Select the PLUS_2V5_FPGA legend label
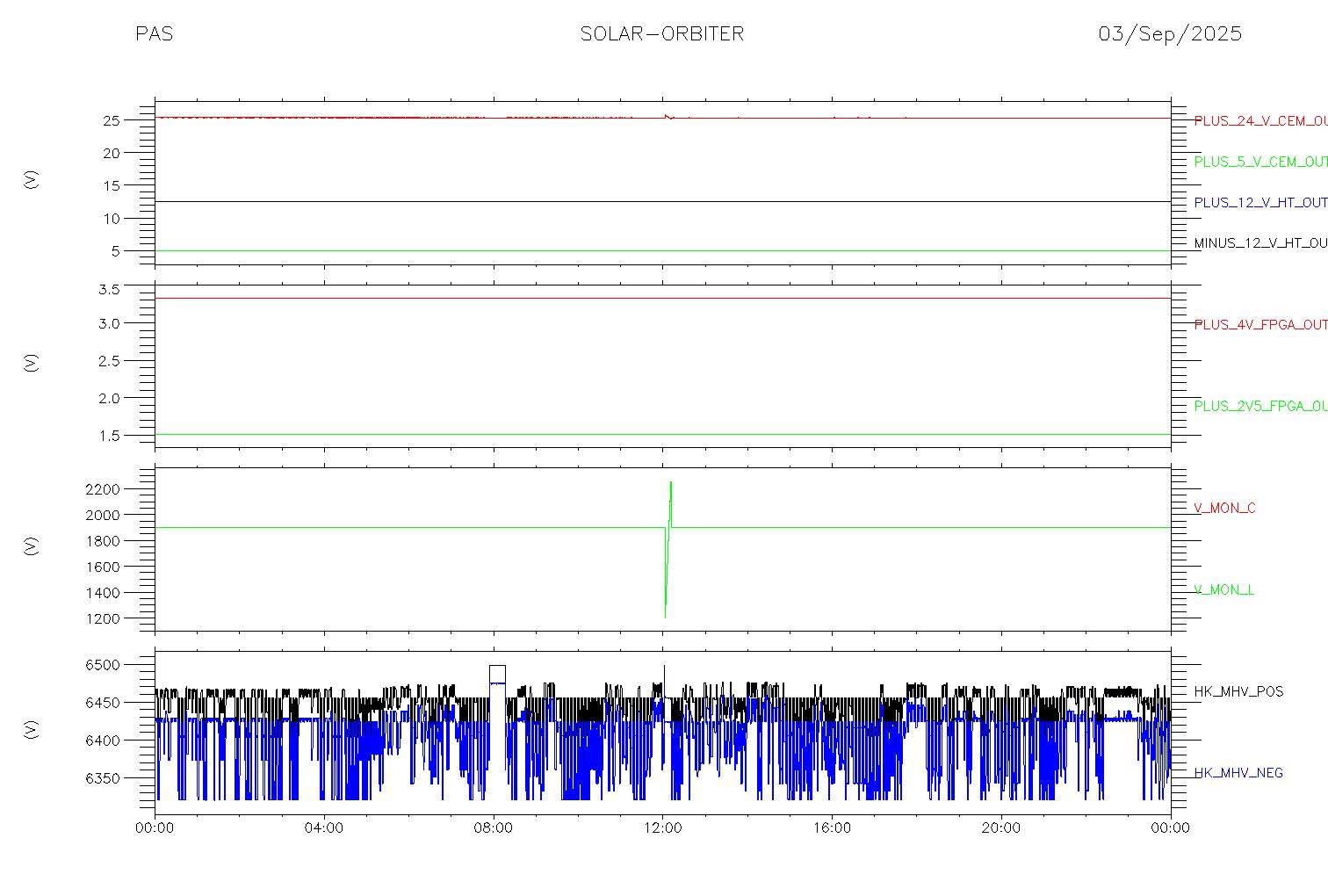The height and width of the screenshot is (896, 1328). [1260, 407]
